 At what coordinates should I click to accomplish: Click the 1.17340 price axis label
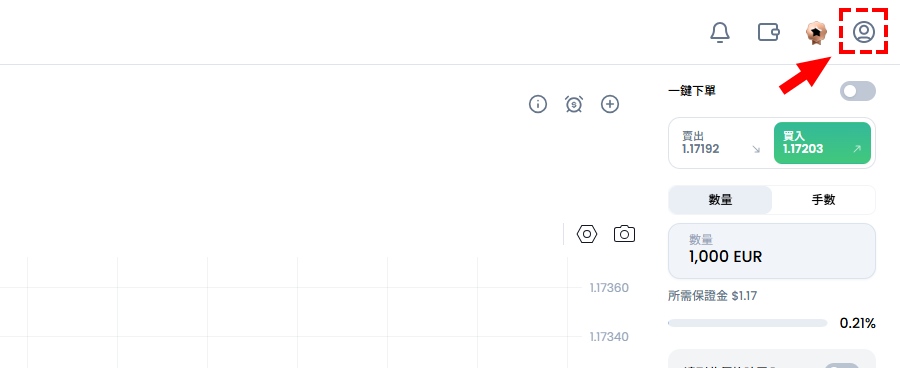609,336
